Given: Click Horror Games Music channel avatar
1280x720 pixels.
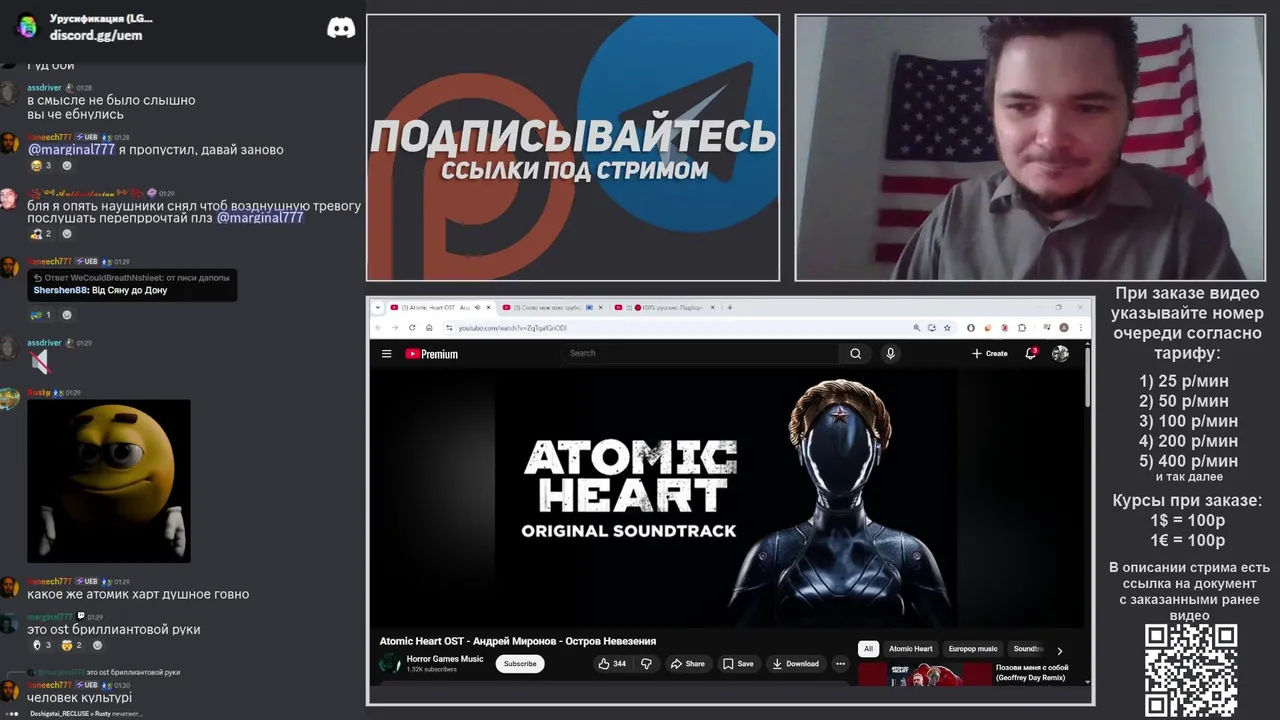Looking at the screenshot, I should coord(390,663).
